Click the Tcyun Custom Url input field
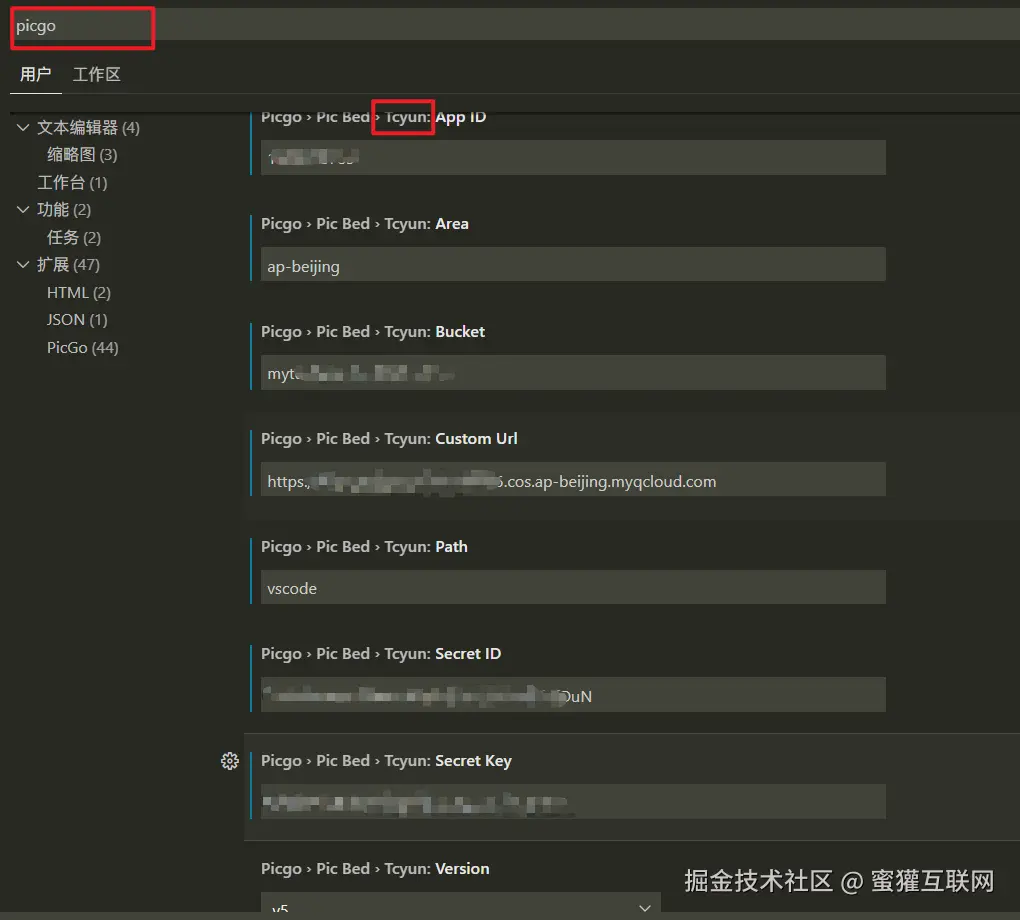Viewport: 1020px width, 920px height. click(573, 480)
